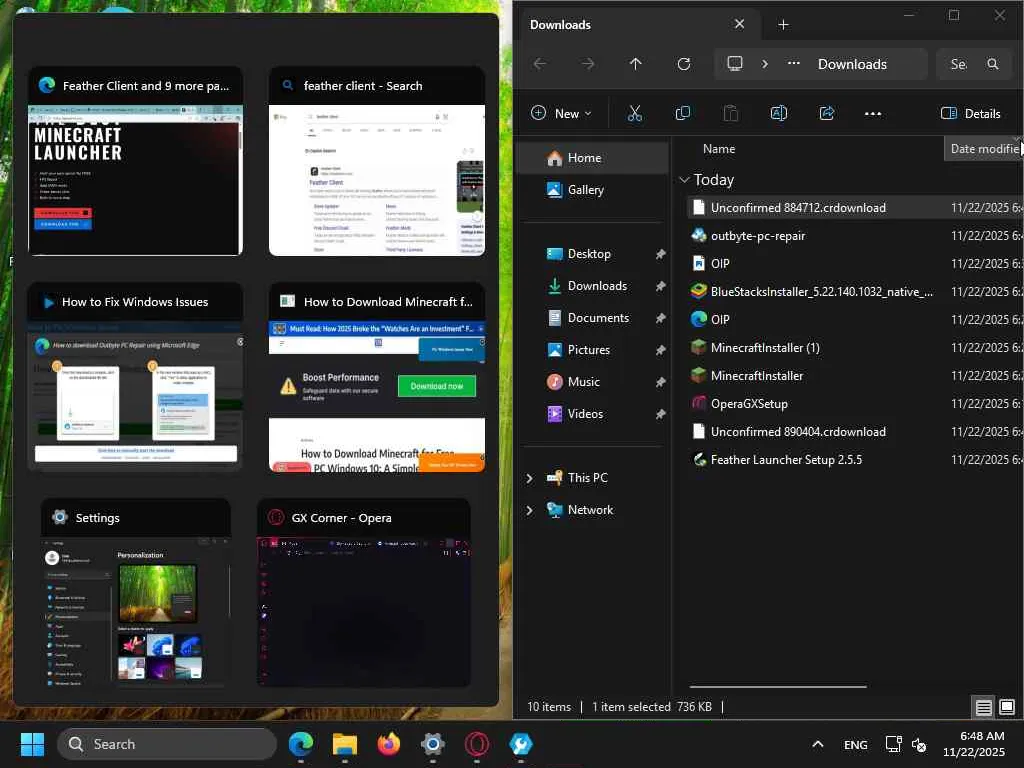Screen dimensions: 1024x768
Task: Select feather client - Search window thumbnail
Action: coord(377,161)
